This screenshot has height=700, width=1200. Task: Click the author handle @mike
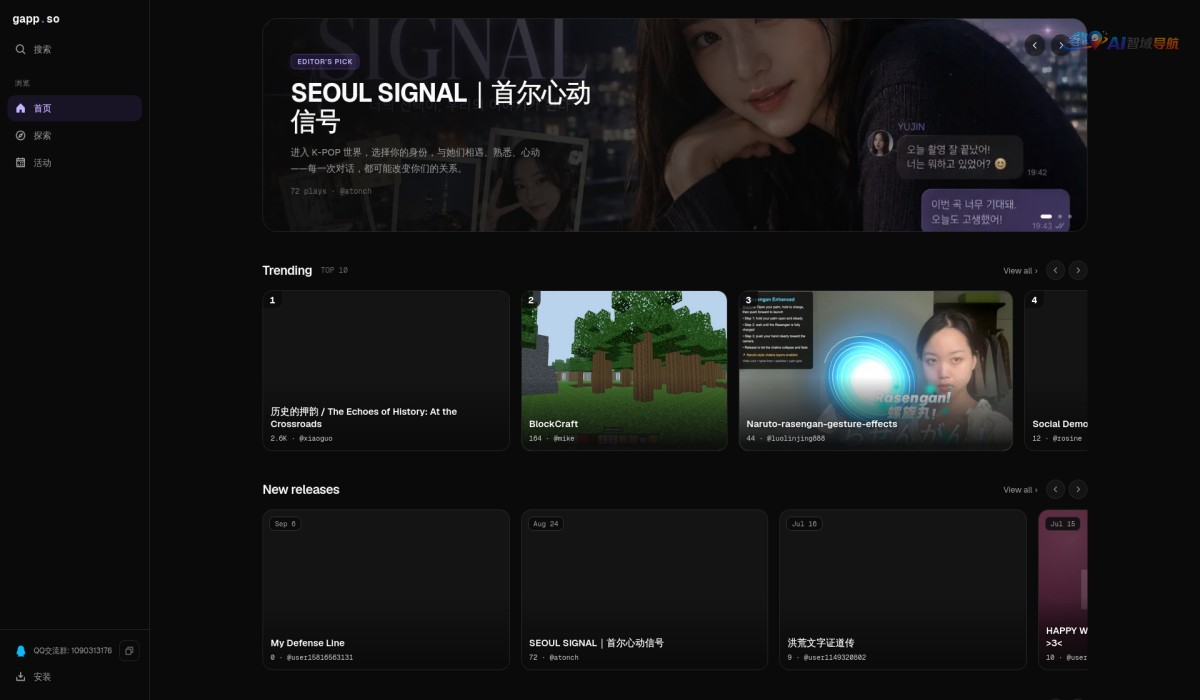pos(564,439)
